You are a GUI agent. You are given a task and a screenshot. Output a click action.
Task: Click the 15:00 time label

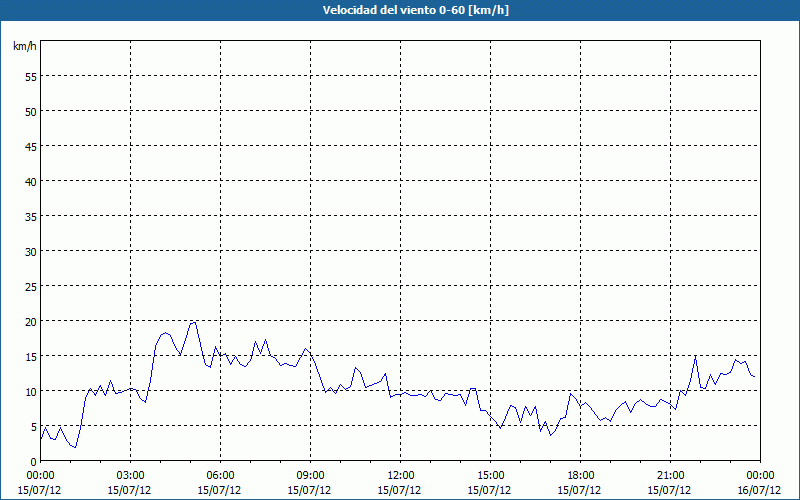490,475
